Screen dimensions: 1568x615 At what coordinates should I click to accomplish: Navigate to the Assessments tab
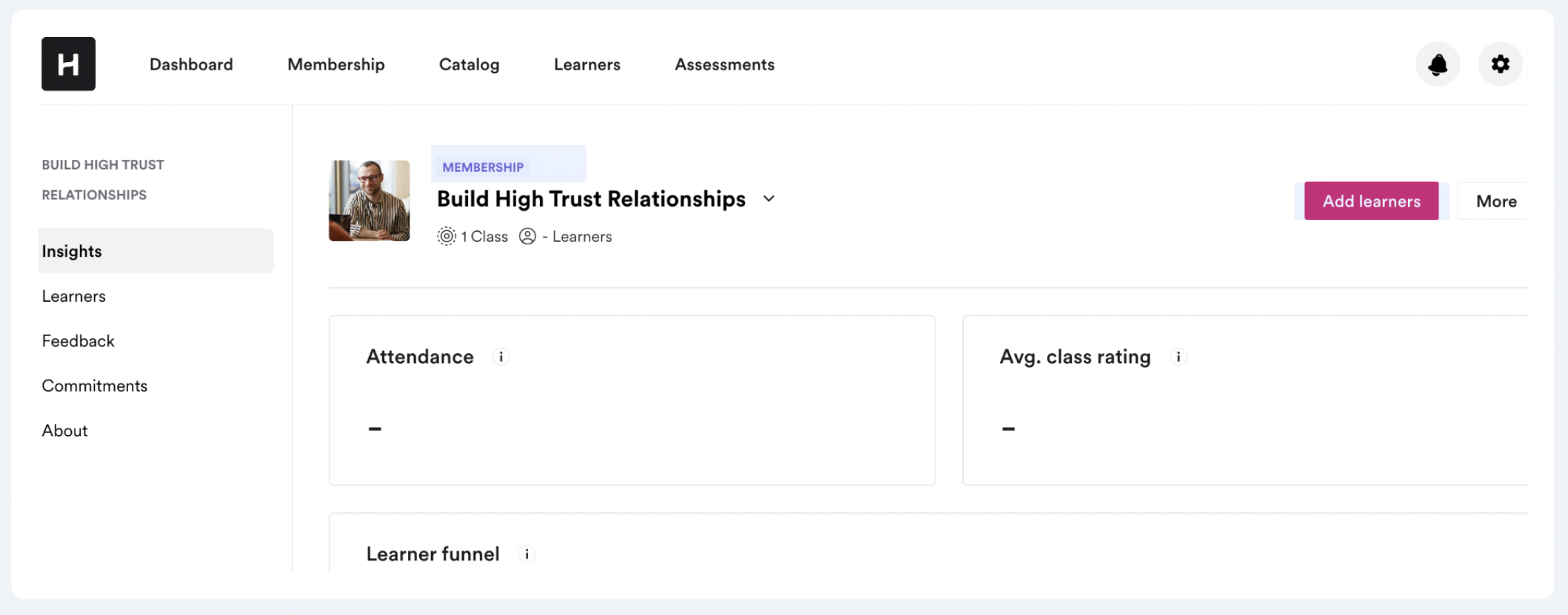[x=724, y=64]
